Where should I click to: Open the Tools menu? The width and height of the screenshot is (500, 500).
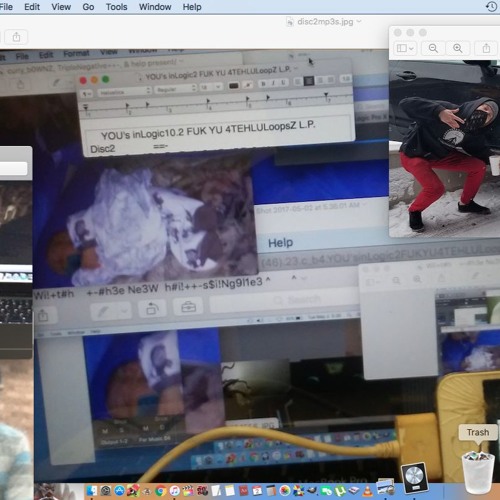[x=116, y=7]
